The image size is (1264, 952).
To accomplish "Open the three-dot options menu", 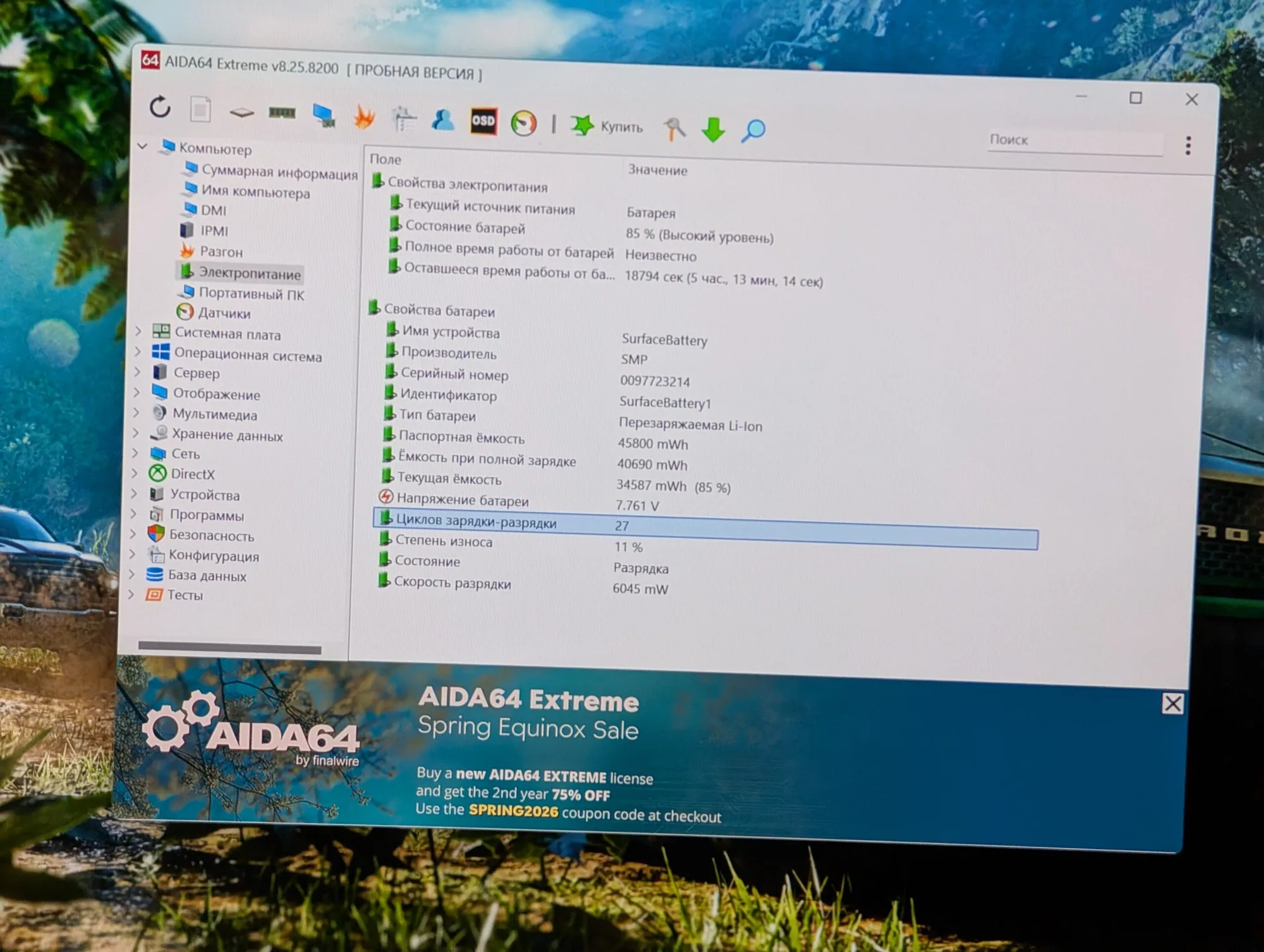I will click(1188, 145).
